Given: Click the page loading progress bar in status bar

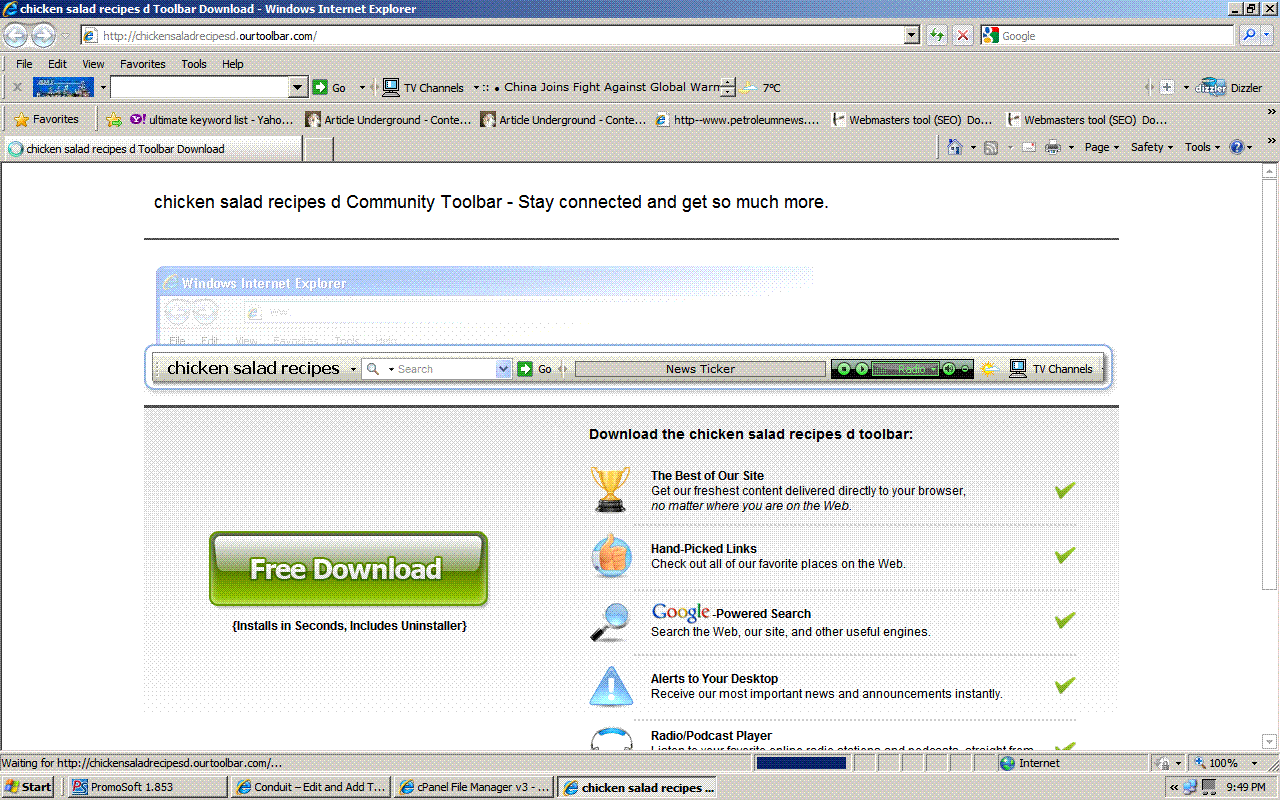Looking at the screenshot, I should [801, 763].
